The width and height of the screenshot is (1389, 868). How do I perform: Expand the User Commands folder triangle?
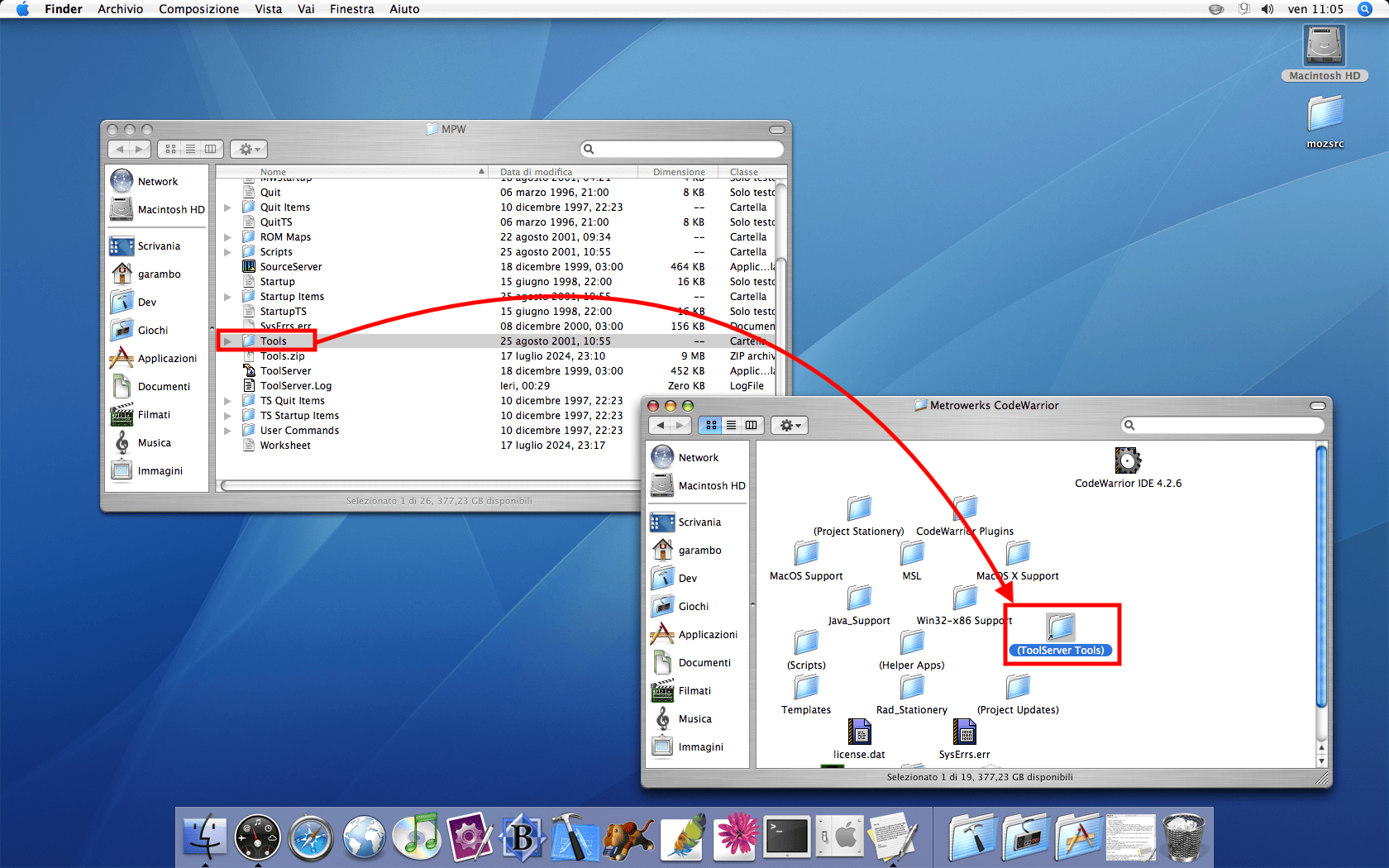(227, 431)
